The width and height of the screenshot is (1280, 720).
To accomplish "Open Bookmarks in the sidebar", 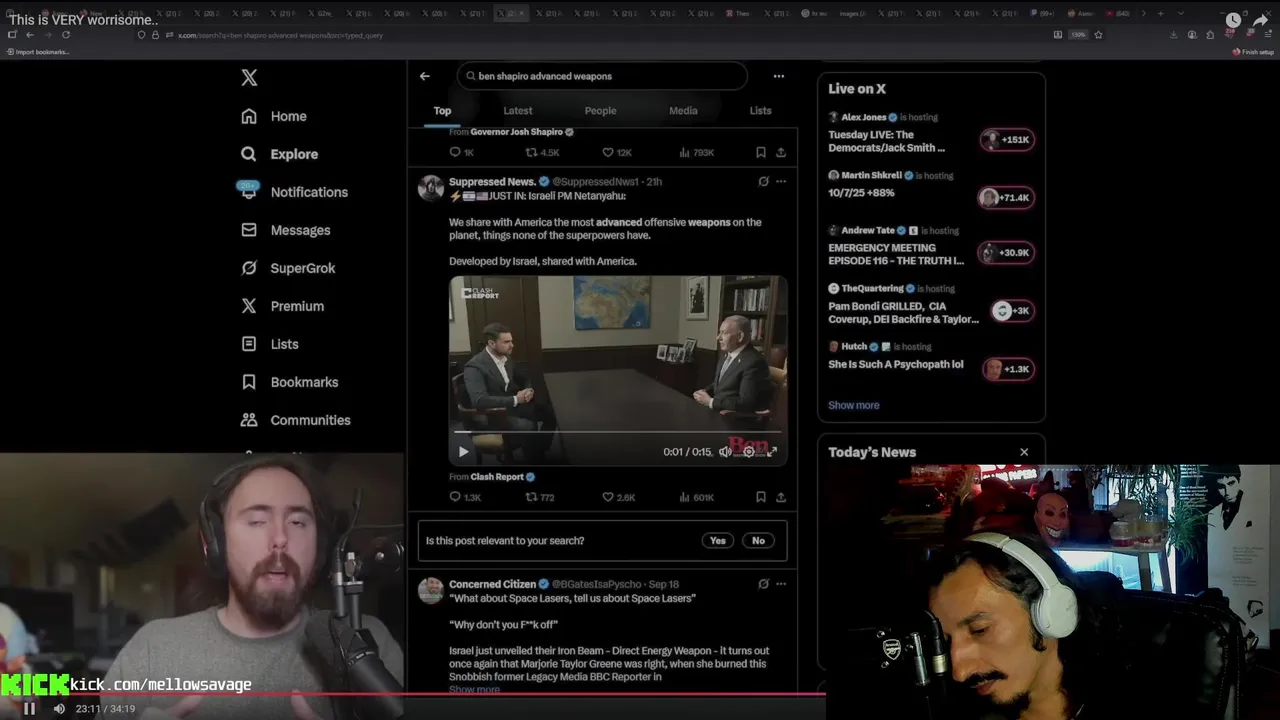I will point(290,382).
